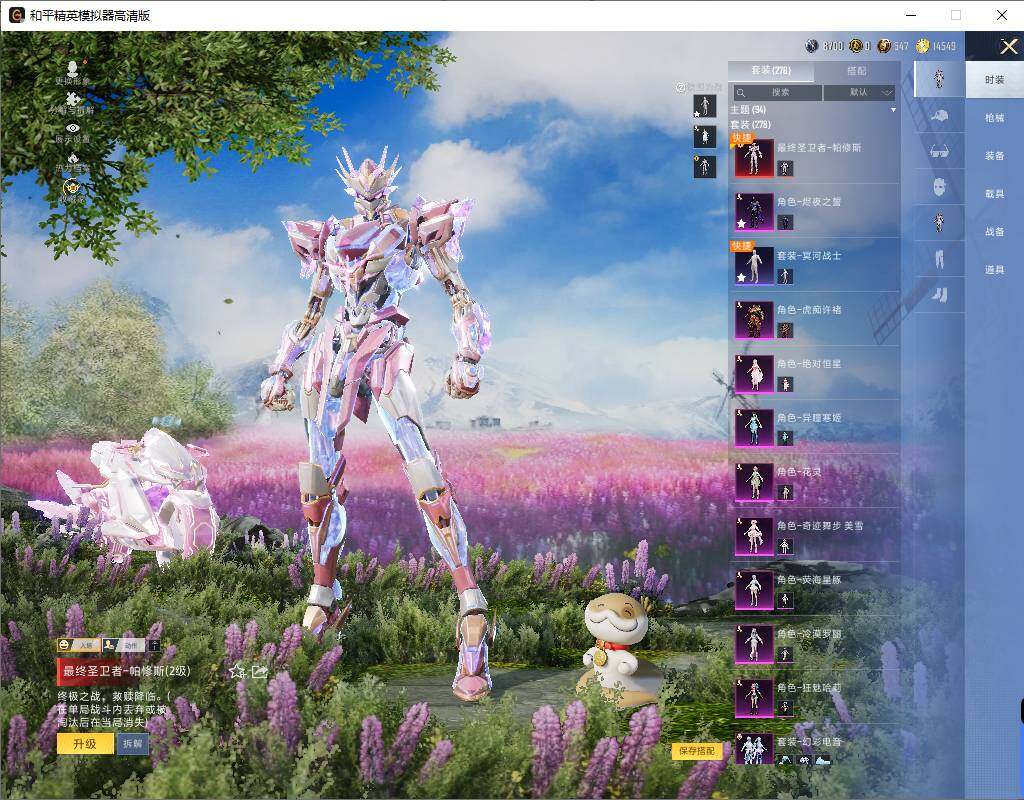Select the first outfit preset slot icon
This screenshot has height=800, width=1024.
click(x=705, y=106)
